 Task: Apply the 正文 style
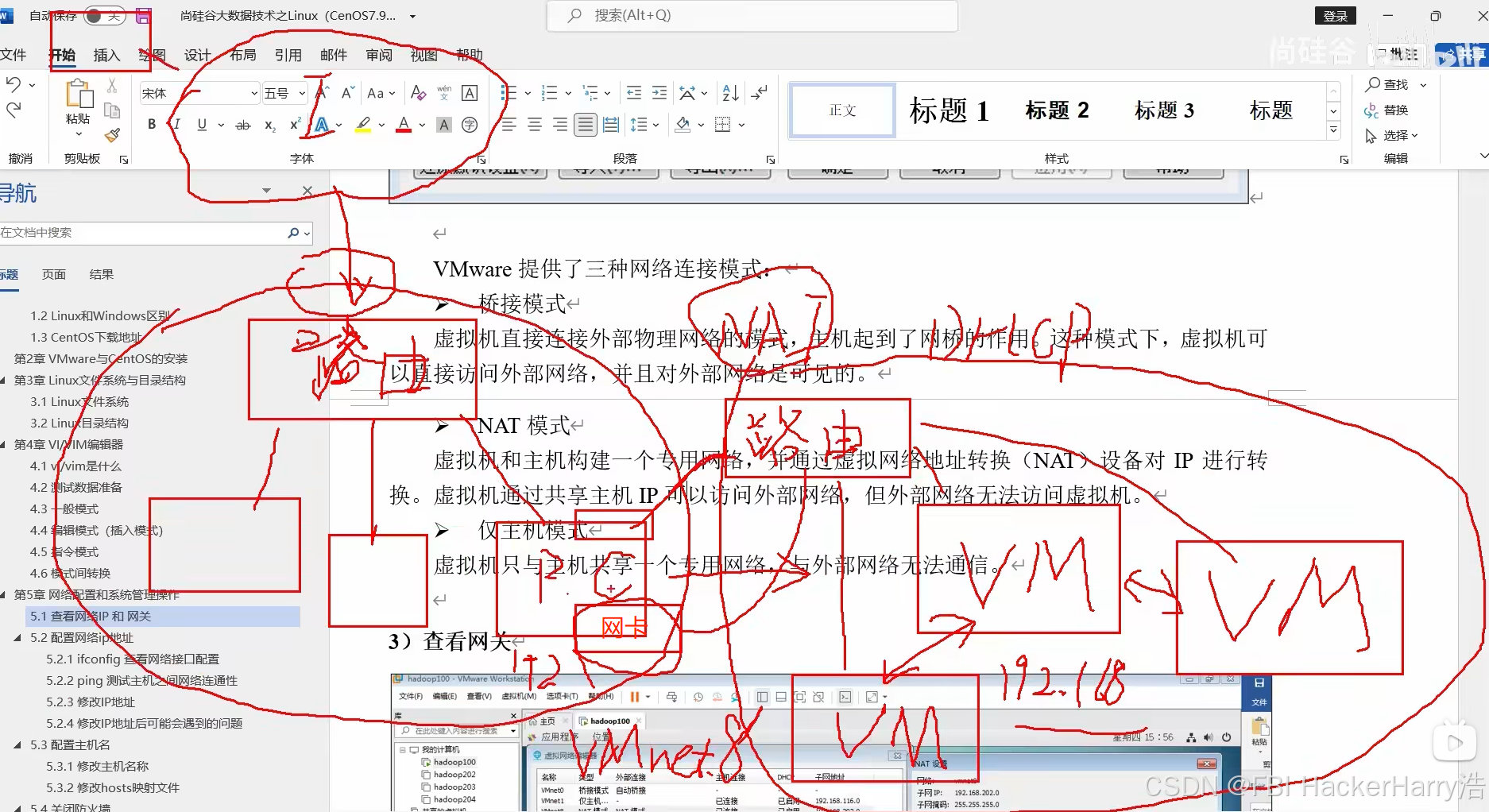coord(842,110)
